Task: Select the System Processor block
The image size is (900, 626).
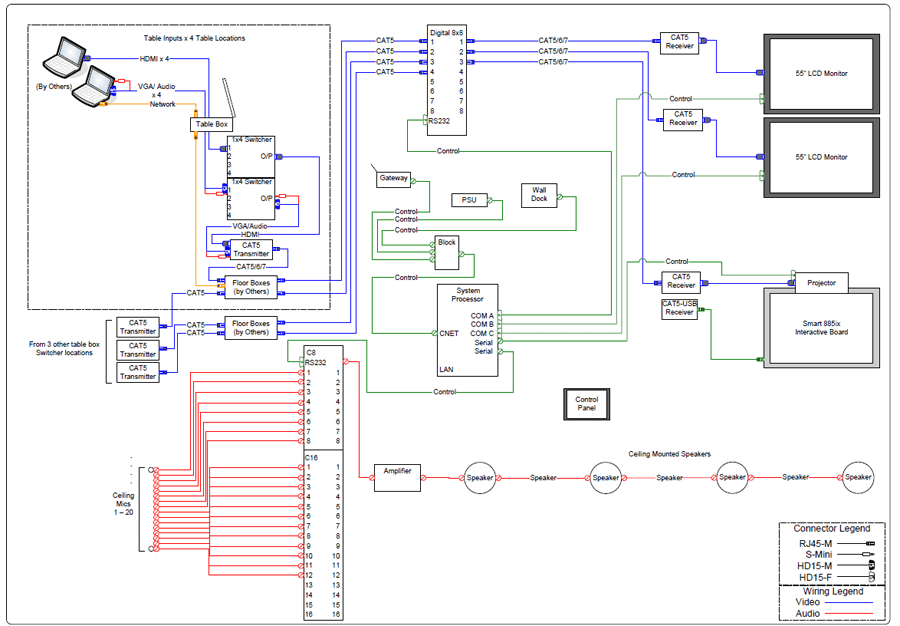Action: click(467, 331)
